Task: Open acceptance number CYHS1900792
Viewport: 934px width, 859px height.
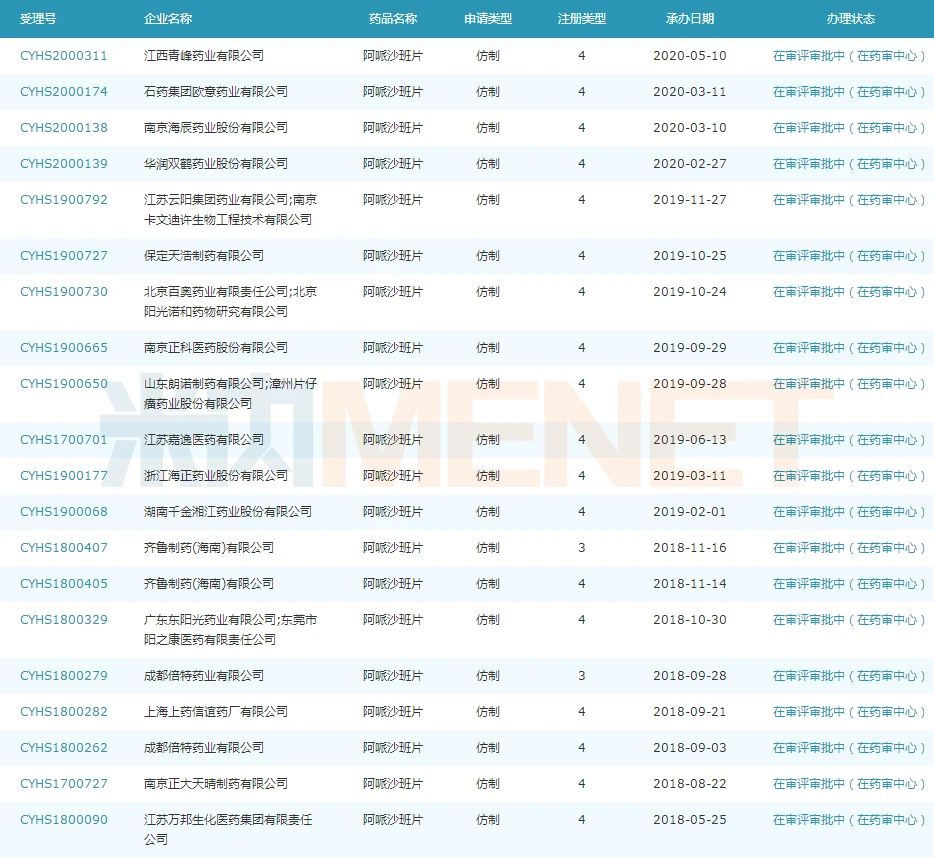Action: (x=64, y=200)
